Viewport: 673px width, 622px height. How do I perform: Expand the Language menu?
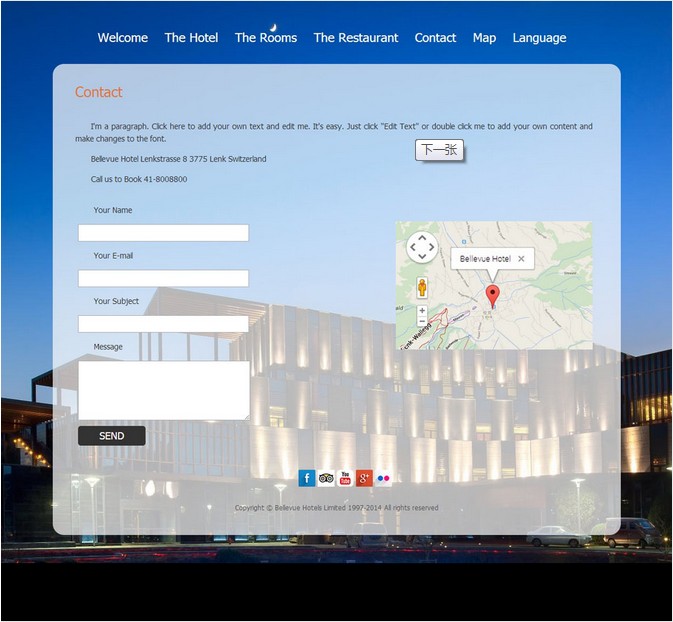539,38
